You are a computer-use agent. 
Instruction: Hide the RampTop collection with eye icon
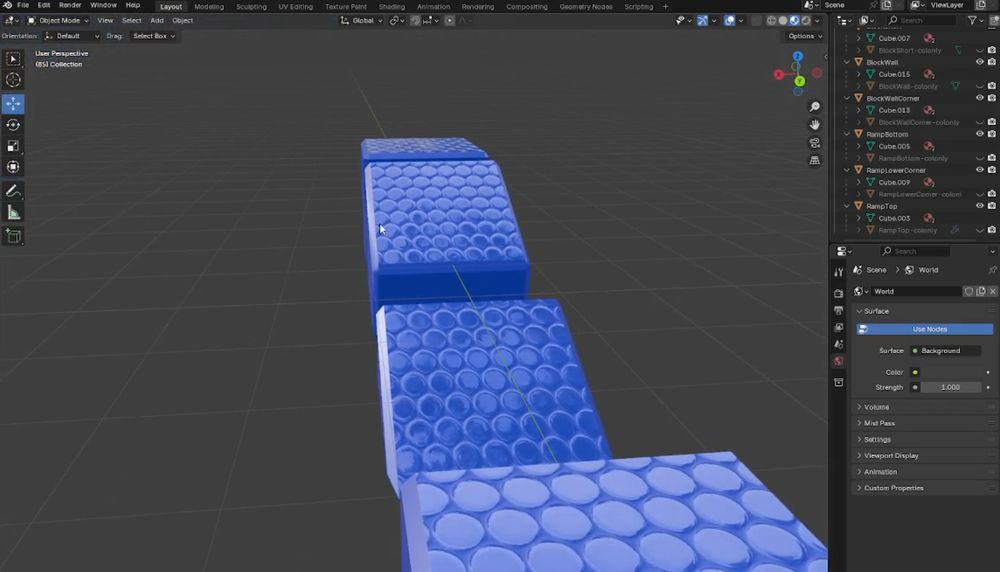[x=980, y=206]
